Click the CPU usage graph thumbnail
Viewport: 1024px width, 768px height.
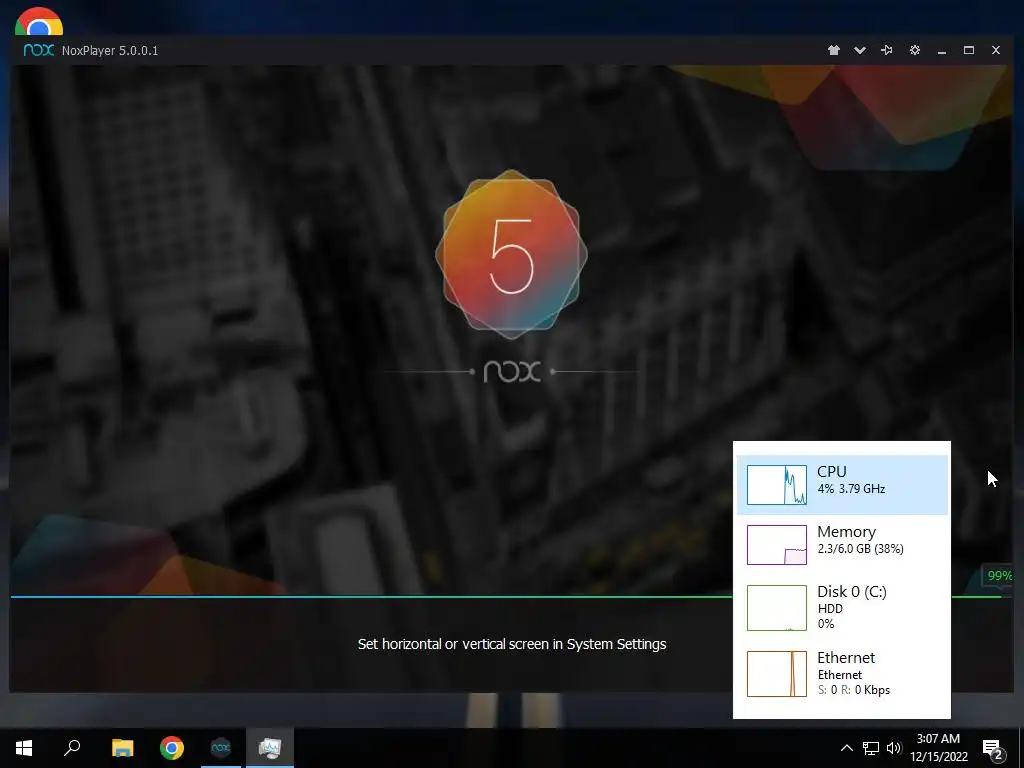tap(776, 485)
